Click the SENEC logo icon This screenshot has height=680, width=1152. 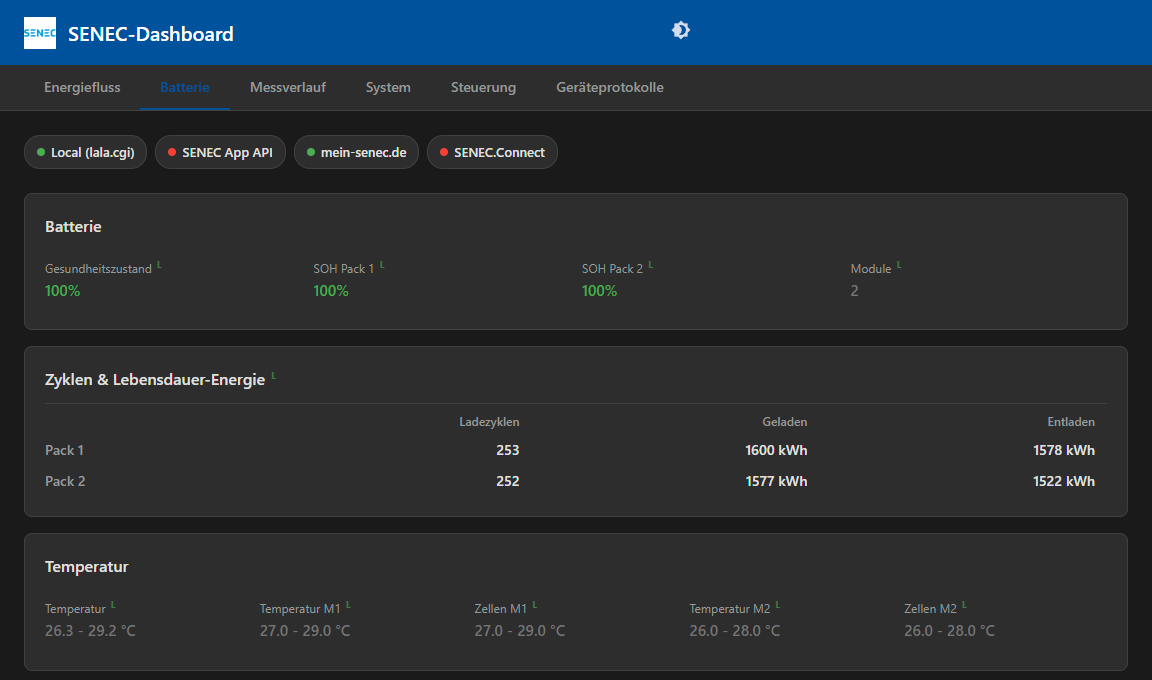coord(40,33)
